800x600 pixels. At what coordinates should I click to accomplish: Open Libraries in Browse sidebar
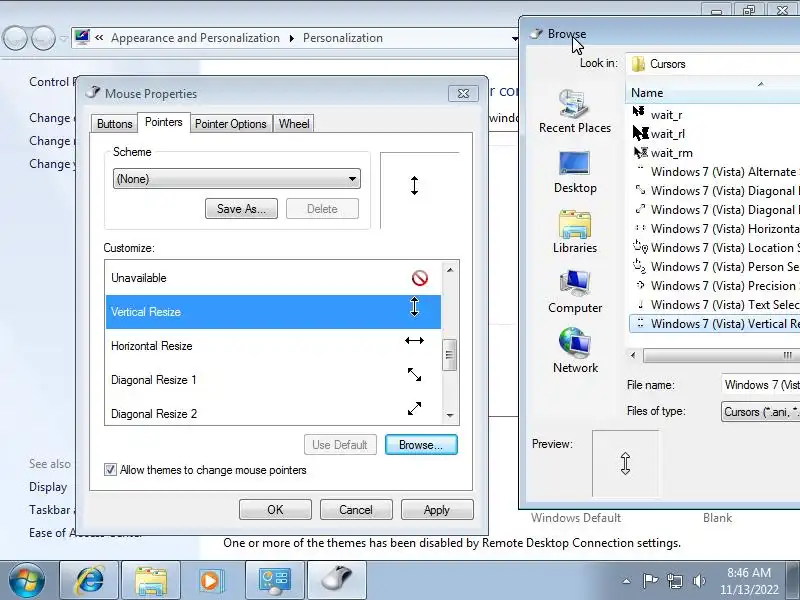[575, 232]
